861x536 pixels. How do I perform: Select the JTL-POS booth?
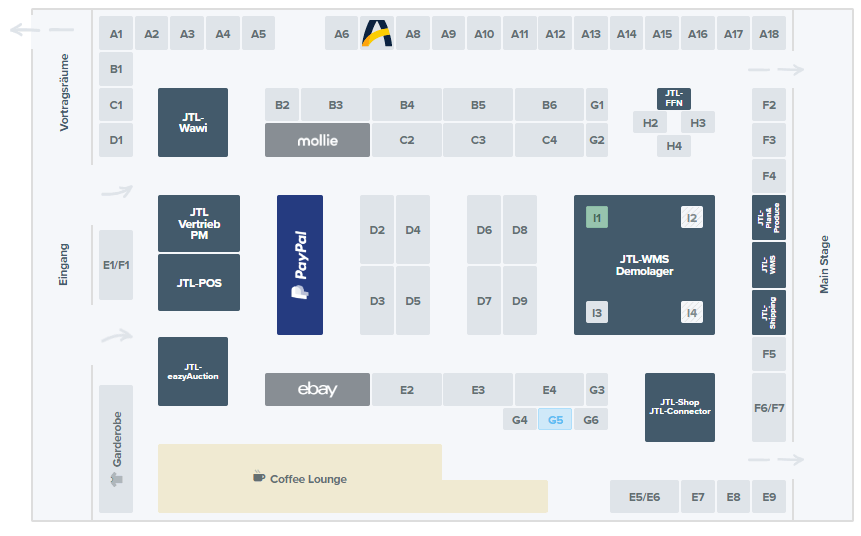tap(199, 283)
